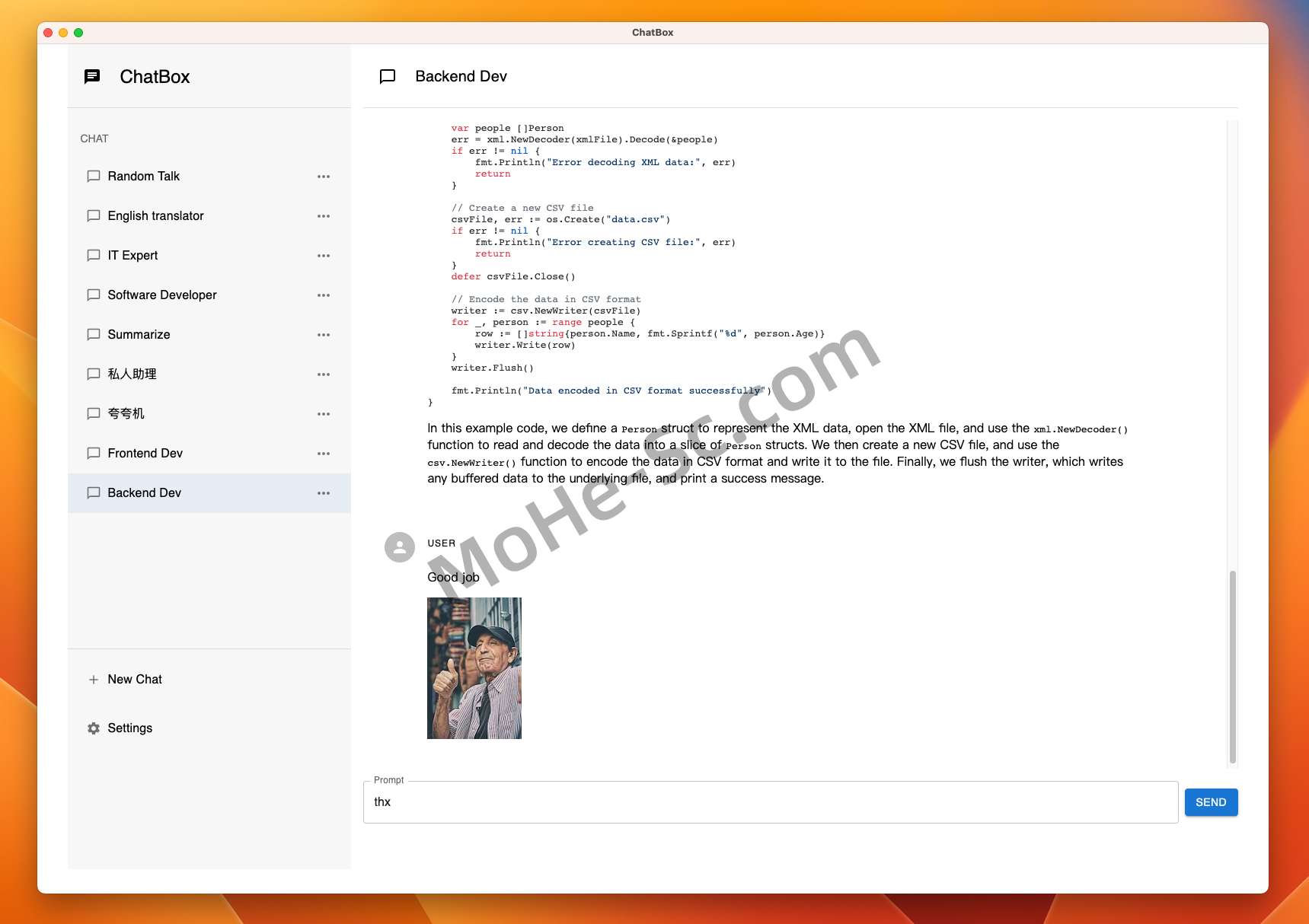Open the three-dot menu for Software Developer
1309x924 pixels.
324,295
